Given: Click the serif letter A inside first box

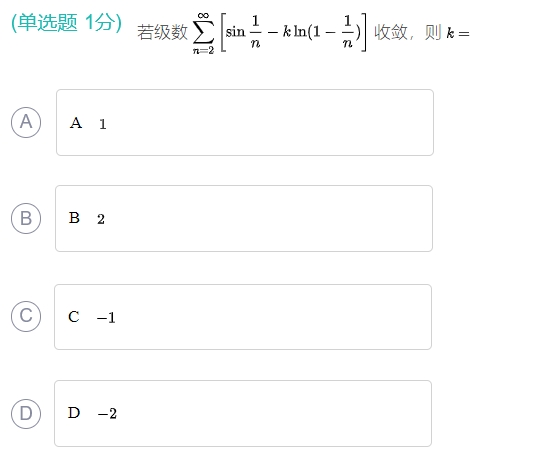Looking at the screenshot, I should pyautogui.click(x=76, y=123).
